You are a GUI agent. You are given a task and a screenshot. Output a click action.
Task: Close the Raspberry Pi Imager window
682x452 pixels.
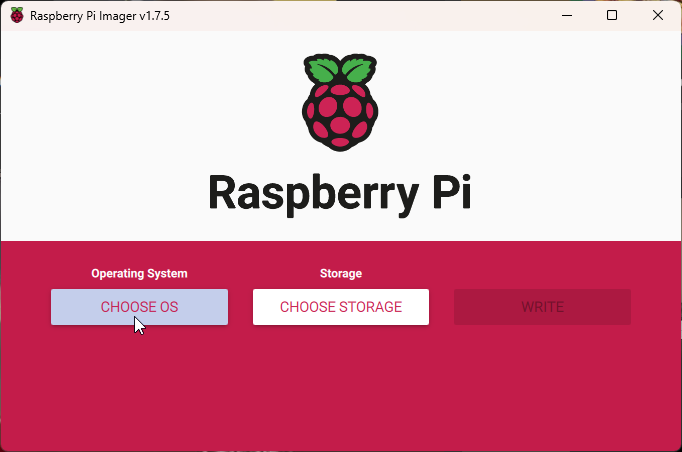click(x=658, y=15)
